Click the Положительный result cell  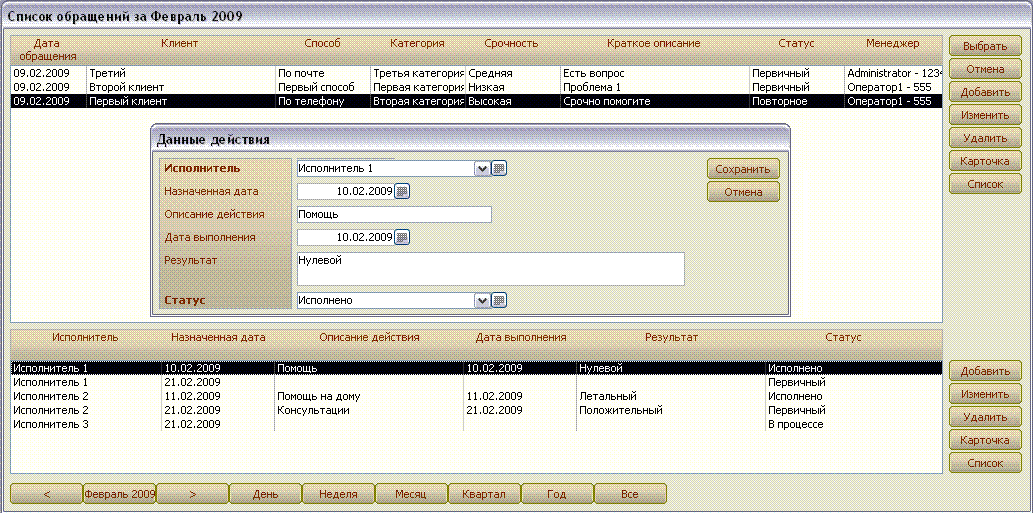671,410
